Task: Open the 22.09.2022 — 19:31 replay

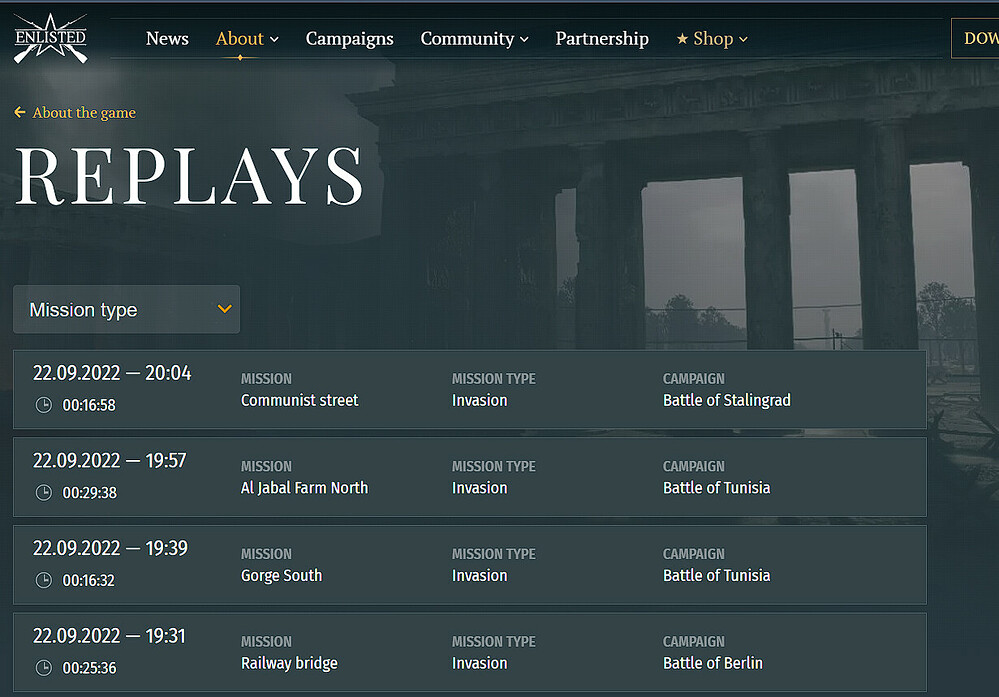Action: point(470,652)
